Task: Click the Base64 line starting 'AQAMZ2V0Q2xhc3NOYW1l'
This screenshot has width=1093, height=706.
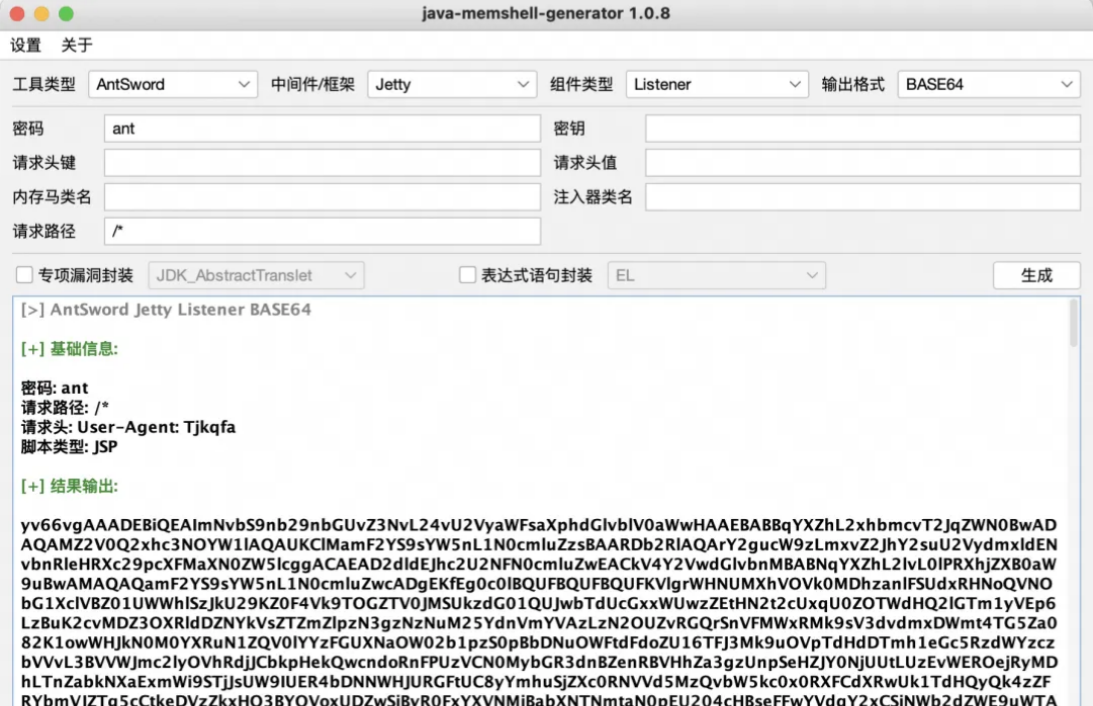Action: click(539, 544)
